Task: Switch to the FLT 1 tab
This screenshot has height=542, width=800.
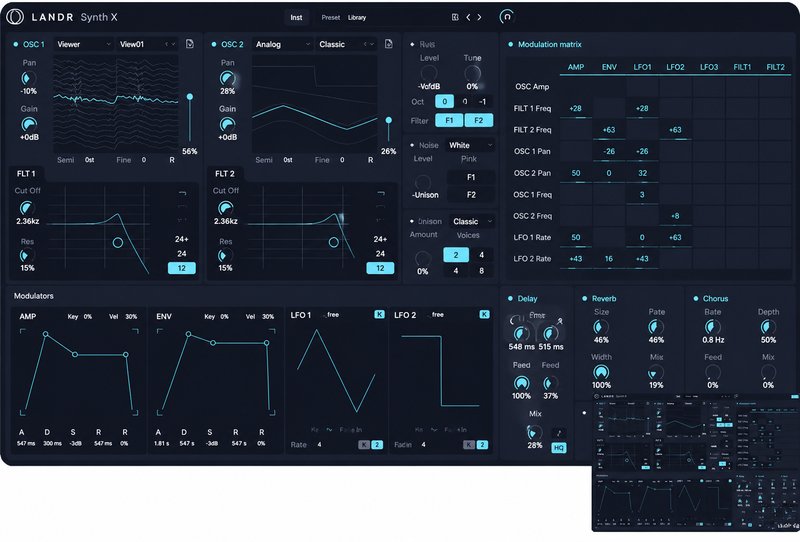Action: tap(27, 174)
